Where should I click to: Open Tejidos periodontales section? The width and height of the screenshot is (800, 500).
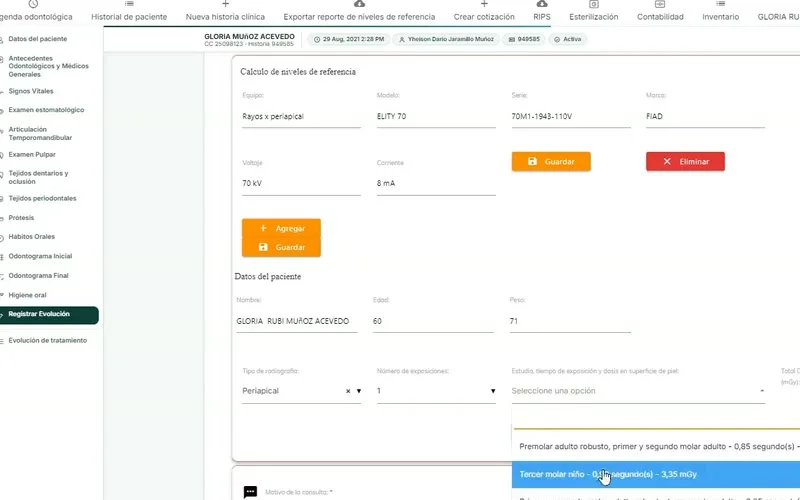[42, 198]
